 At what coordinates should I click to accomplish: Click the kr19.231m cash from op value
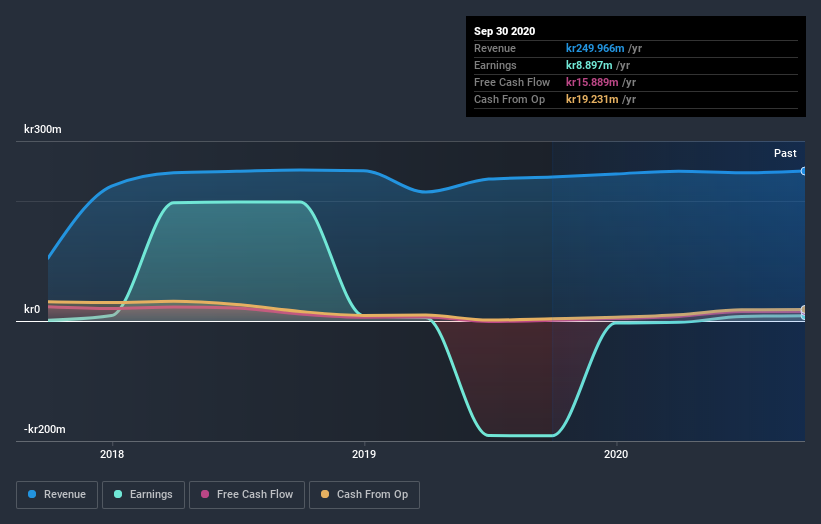coord(592,99)
